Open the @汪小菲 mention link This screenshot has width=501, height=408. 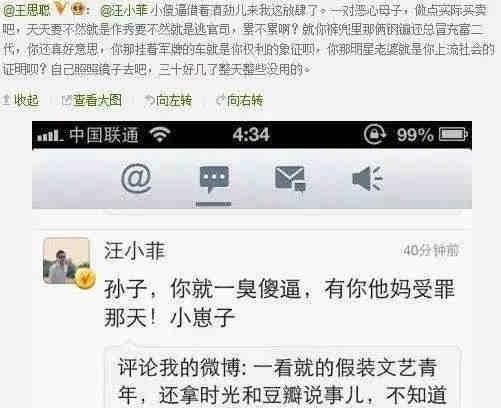(124, 11)
